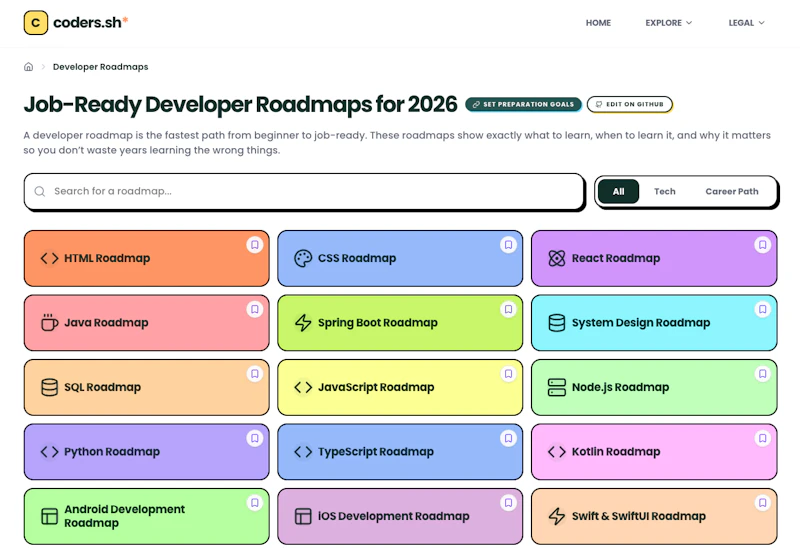Bookmark the Node.js Roadmap card
The image size is (800, 548).
point(762,374)
